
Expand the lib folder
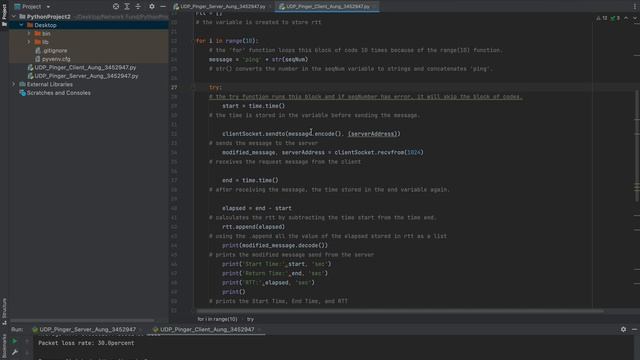[x=29, y=42]
